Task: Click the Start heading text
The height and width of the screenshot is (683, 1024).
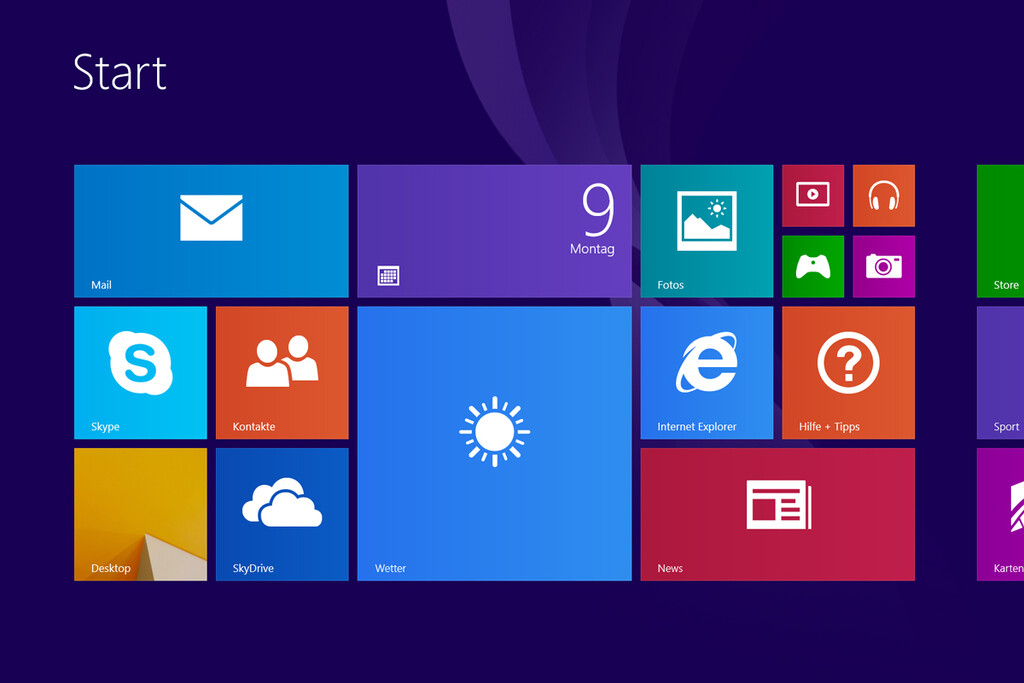Action: click(120, 73)
